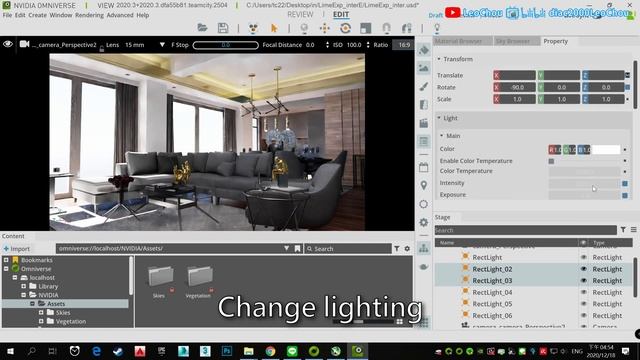640x360 pixels.
Task: Open the Advanced menu
Action: [120, 15]
